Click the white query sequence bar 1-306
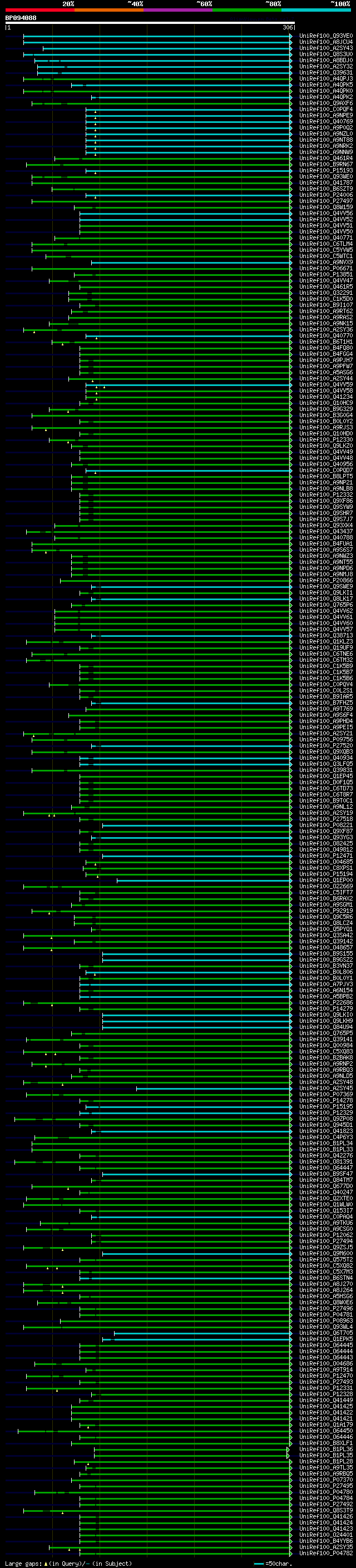This screenshot has height=1568, width=356. (150, 23)
